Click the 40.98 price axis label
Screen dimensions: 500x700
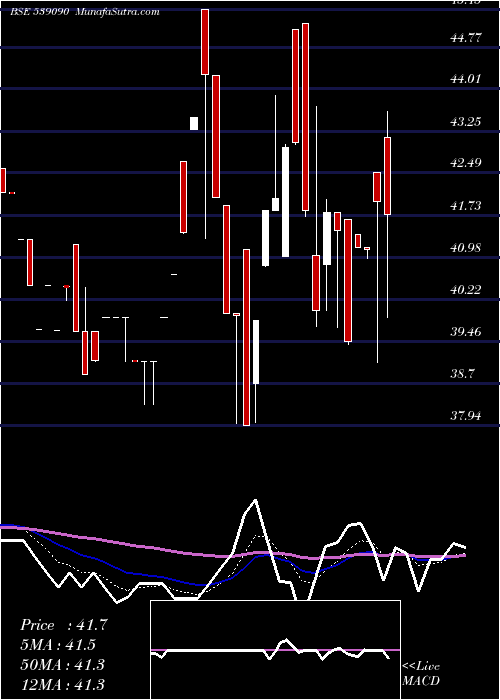466,248
